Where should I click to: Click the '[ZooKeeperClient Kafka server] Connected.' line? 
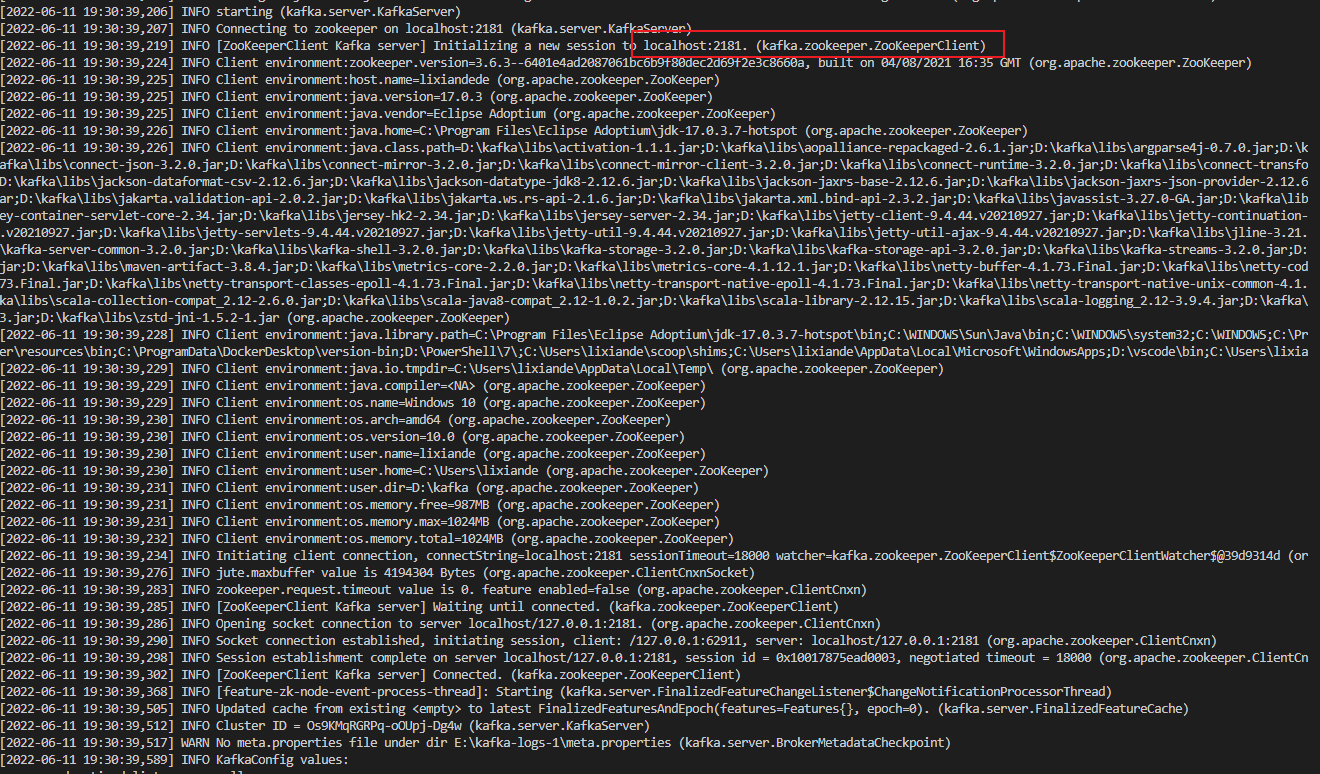pyautogui.click(x=370, y=674)
